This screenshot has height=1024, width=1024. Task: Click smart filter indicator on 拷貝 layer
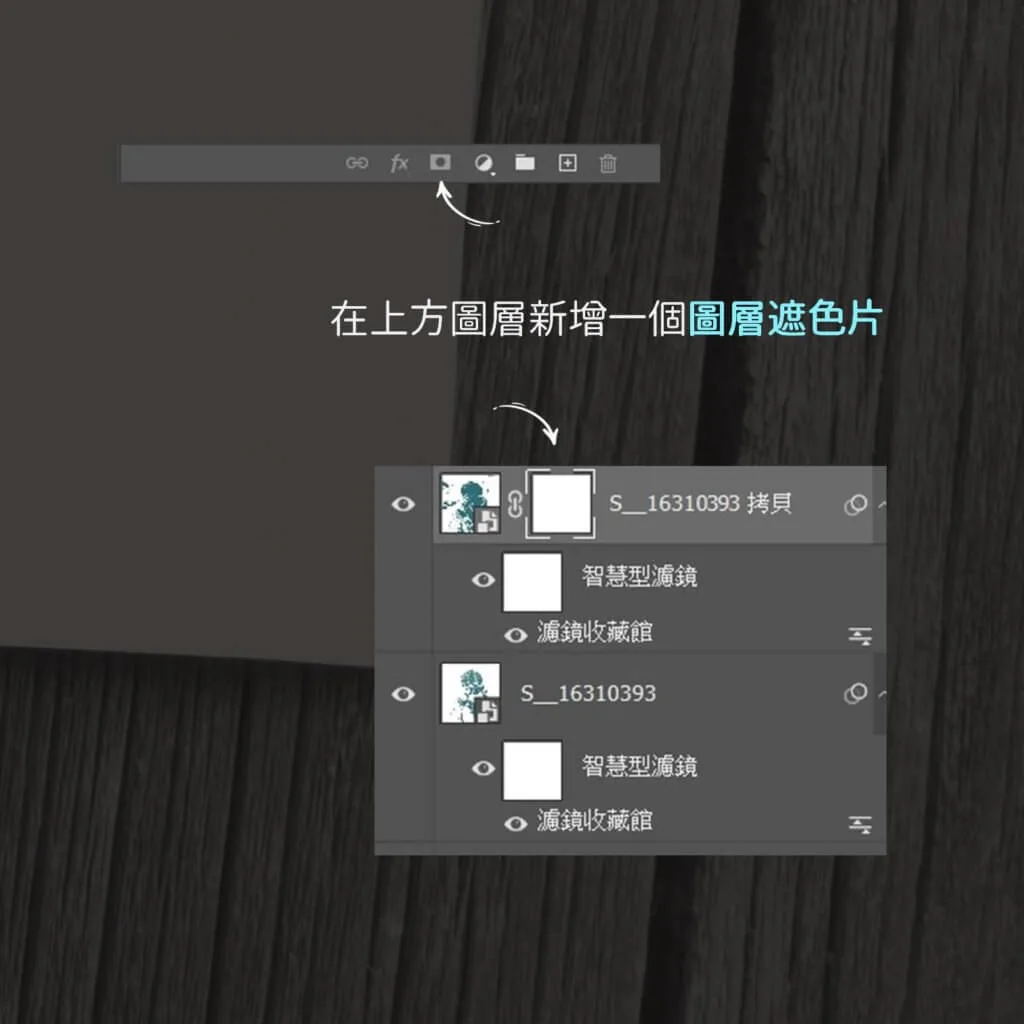click(x=856, y=505)
